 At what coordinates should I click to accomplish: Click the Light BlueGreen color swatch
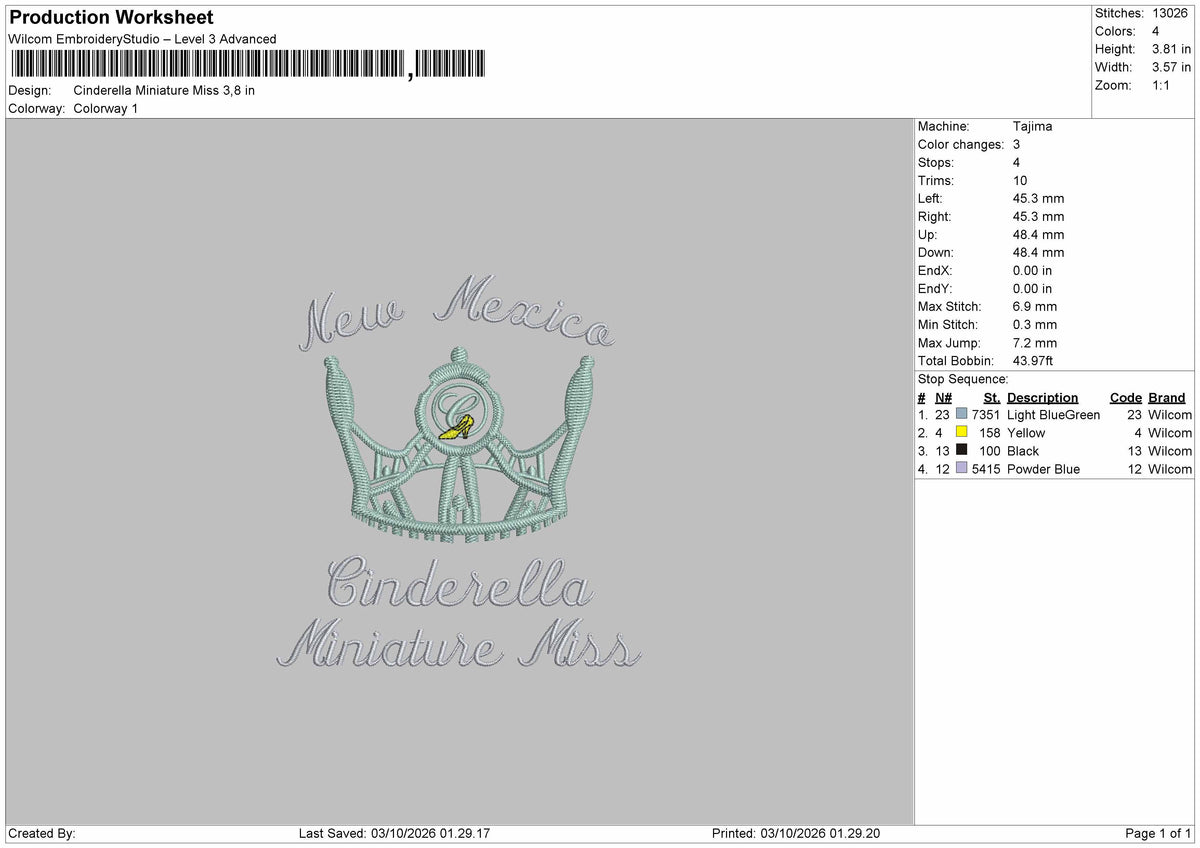click(x=962, y=415)
